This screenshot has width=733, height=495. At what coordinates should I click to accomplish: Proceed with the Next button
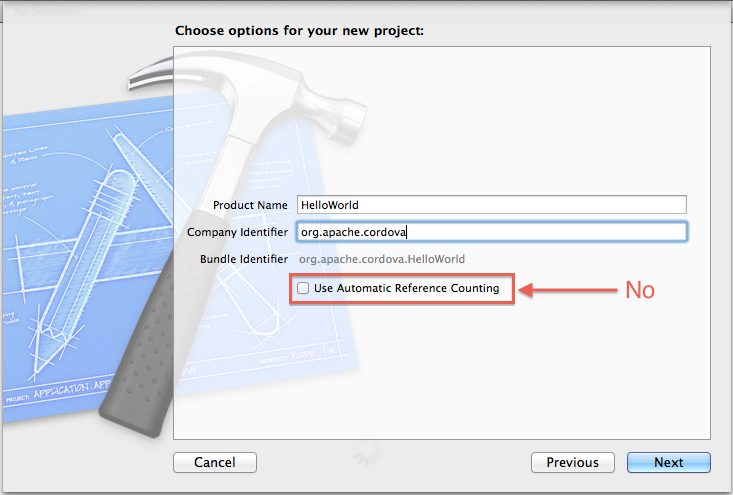click(x=668, y=462)
